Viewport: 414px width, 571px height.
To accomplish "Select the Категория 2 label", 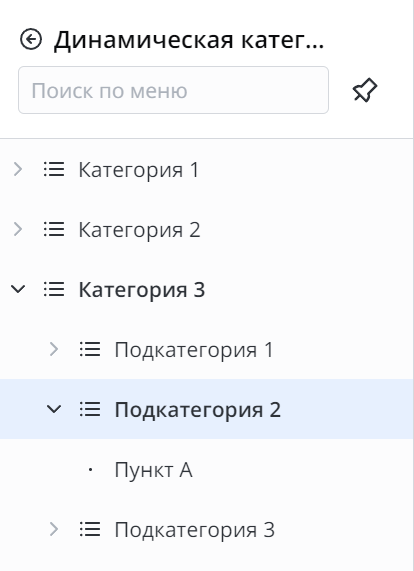I will pos(139,230).
